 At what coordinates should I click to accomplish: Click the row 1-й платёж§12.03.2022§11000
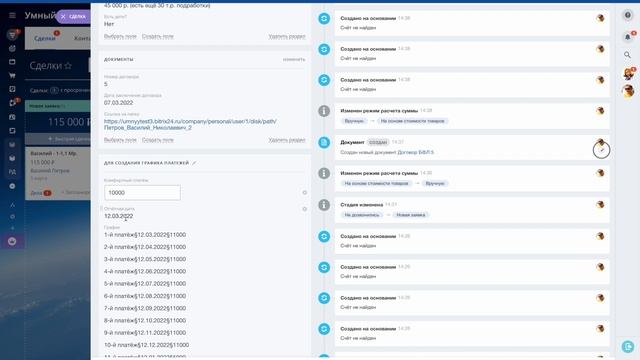pos(145,235)
